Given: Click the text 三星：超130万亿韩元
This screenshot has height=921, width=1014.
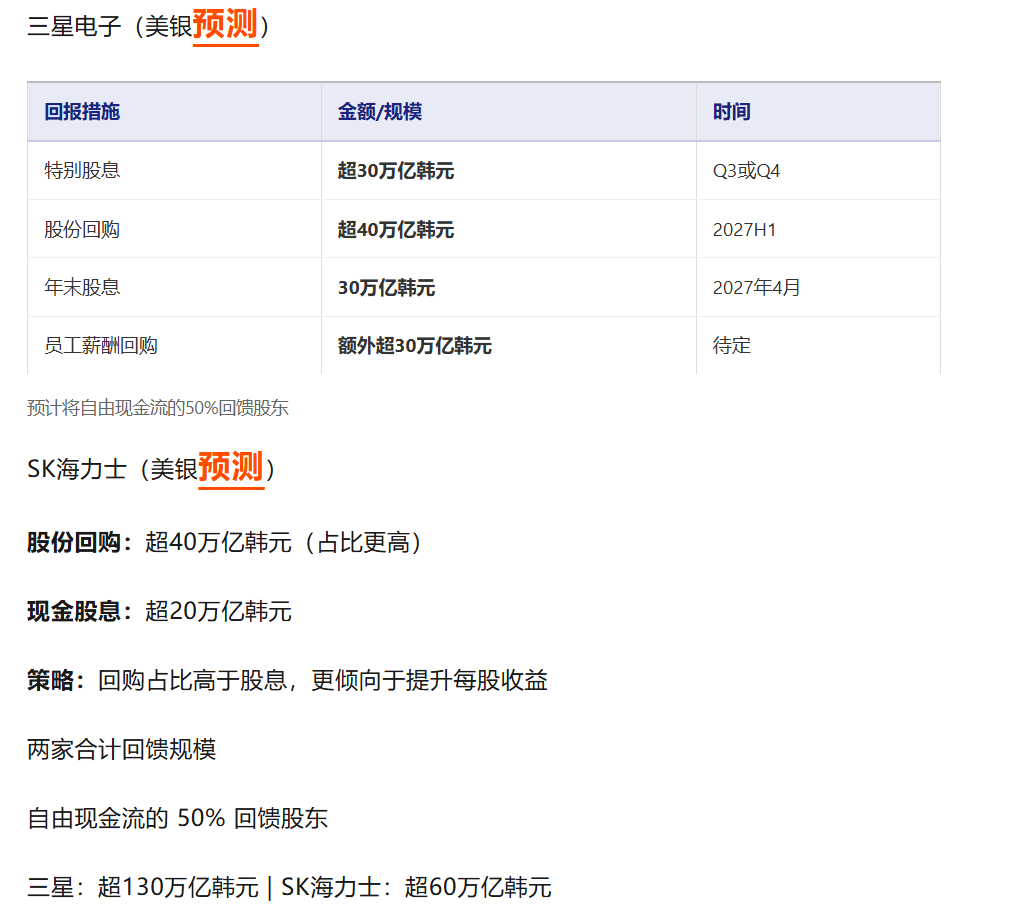Looking at the screenshot, I should pyautogui.click(x=143, y=887).
